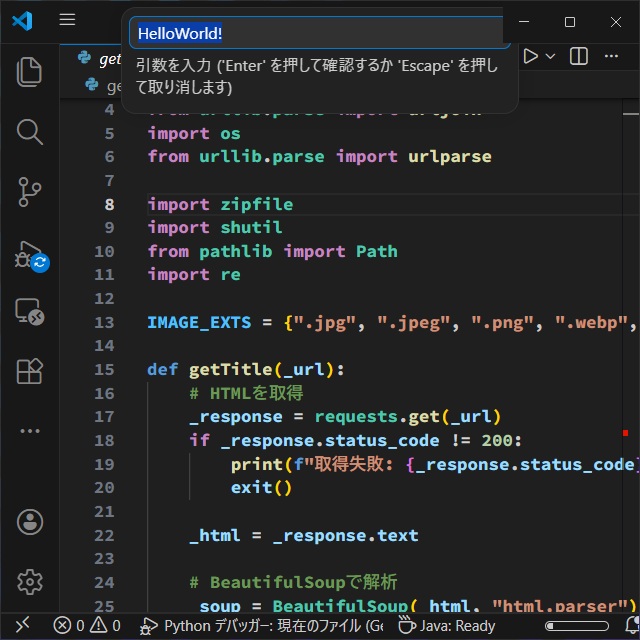640x640 pixels.
Task: Open the Extensions view
Action: pos(30,371)
